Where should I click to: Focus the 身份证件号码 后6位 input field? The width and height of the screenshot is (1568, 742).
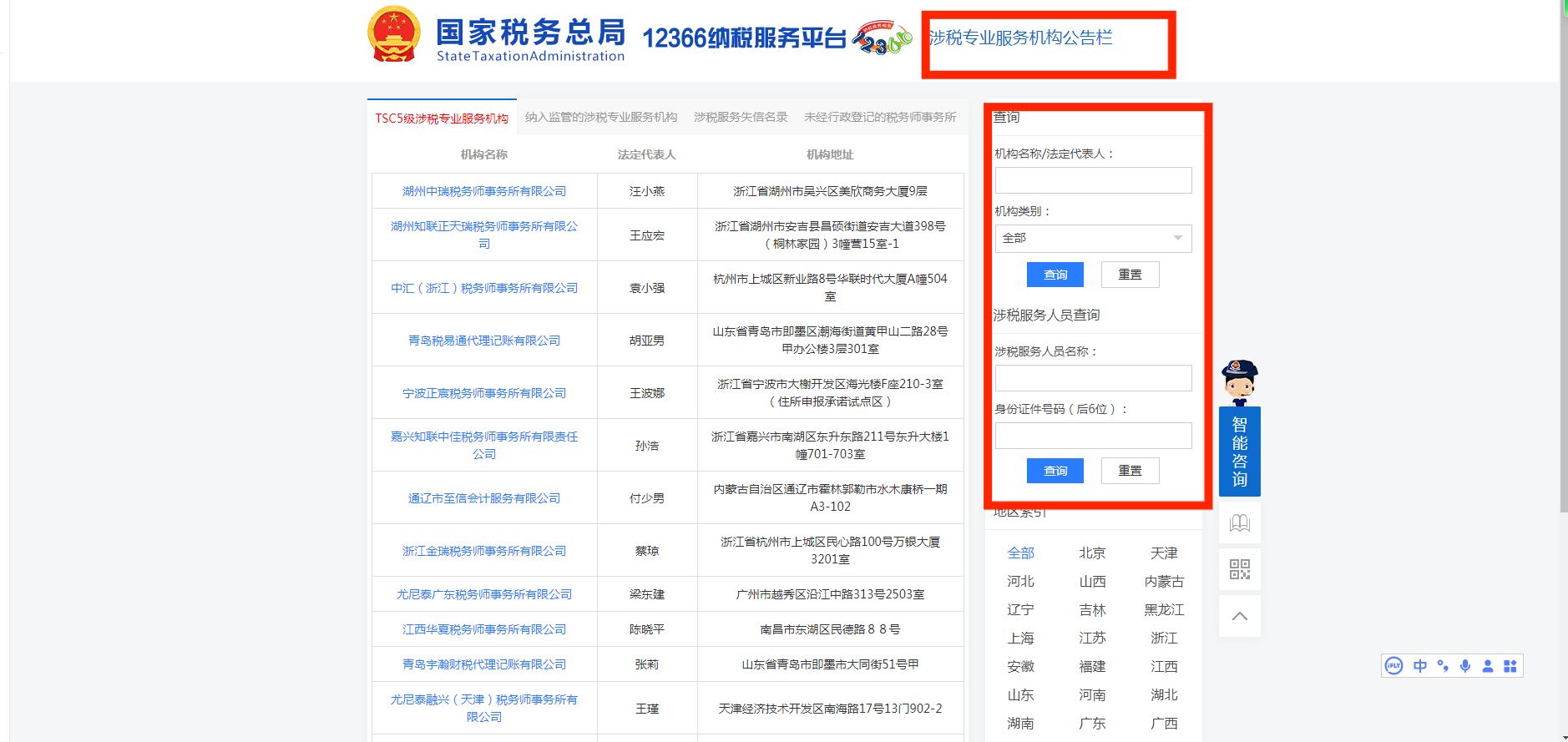pyautogui.click(x=1093, y=436)
